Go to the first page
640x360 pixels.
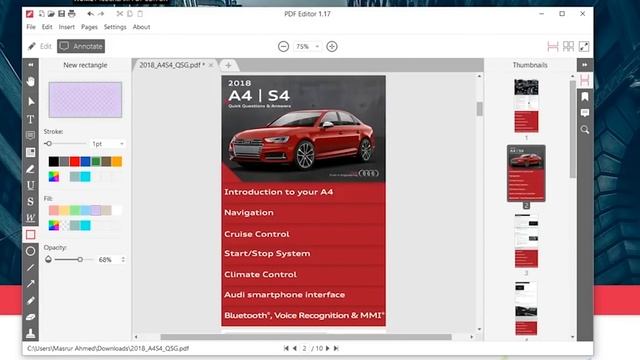tap(286, 348)
